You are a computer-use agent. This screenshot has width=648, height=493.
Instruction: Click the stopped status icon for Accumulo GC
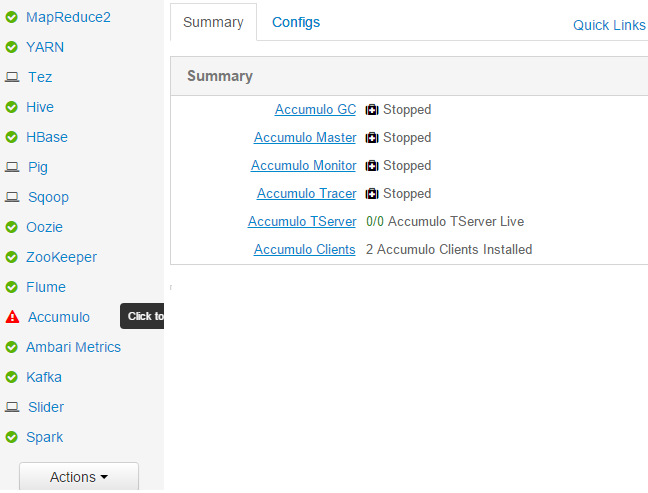[x=372, y=110]
